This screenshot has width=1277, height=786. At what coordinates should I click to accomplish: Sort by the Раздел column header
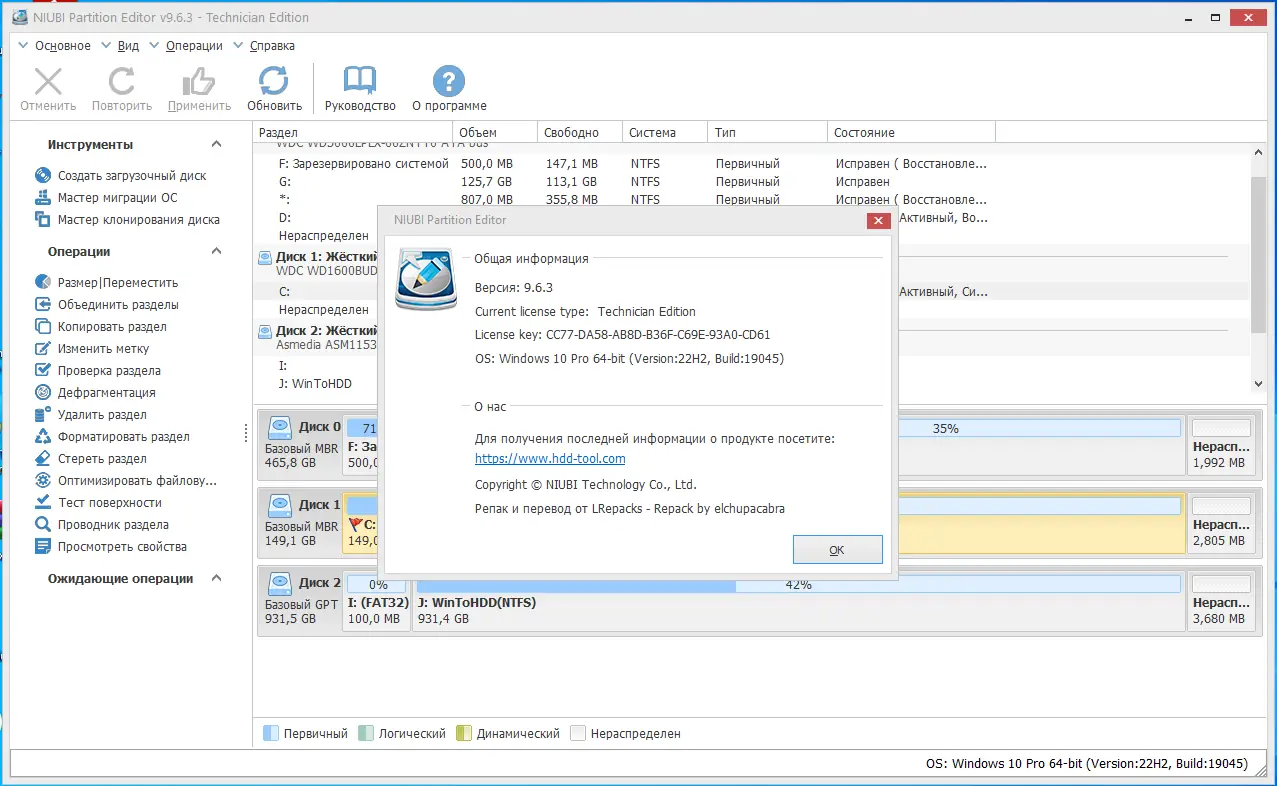point(352,132)
